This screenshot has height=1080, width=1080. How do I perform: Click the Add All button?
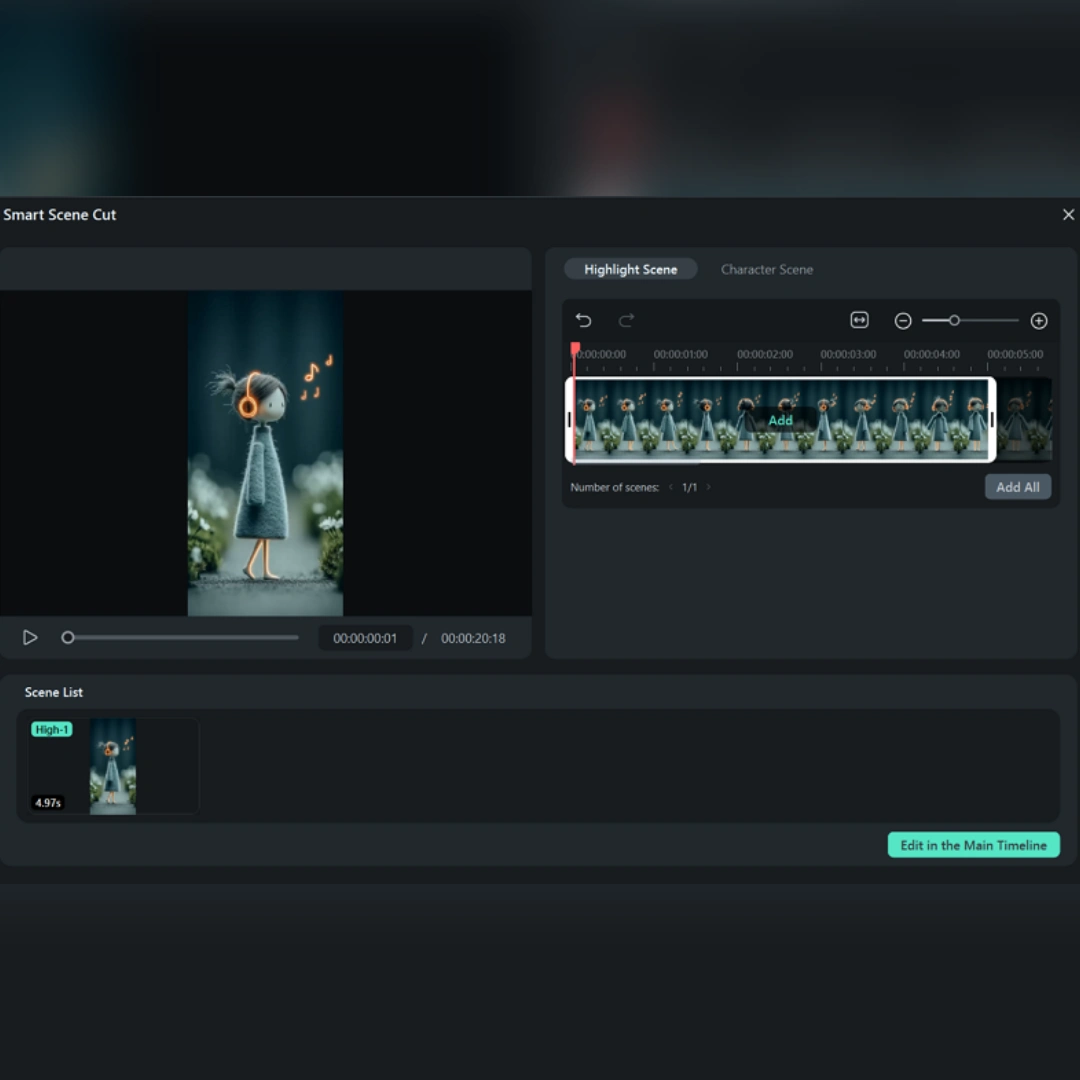coord(1017,487)
